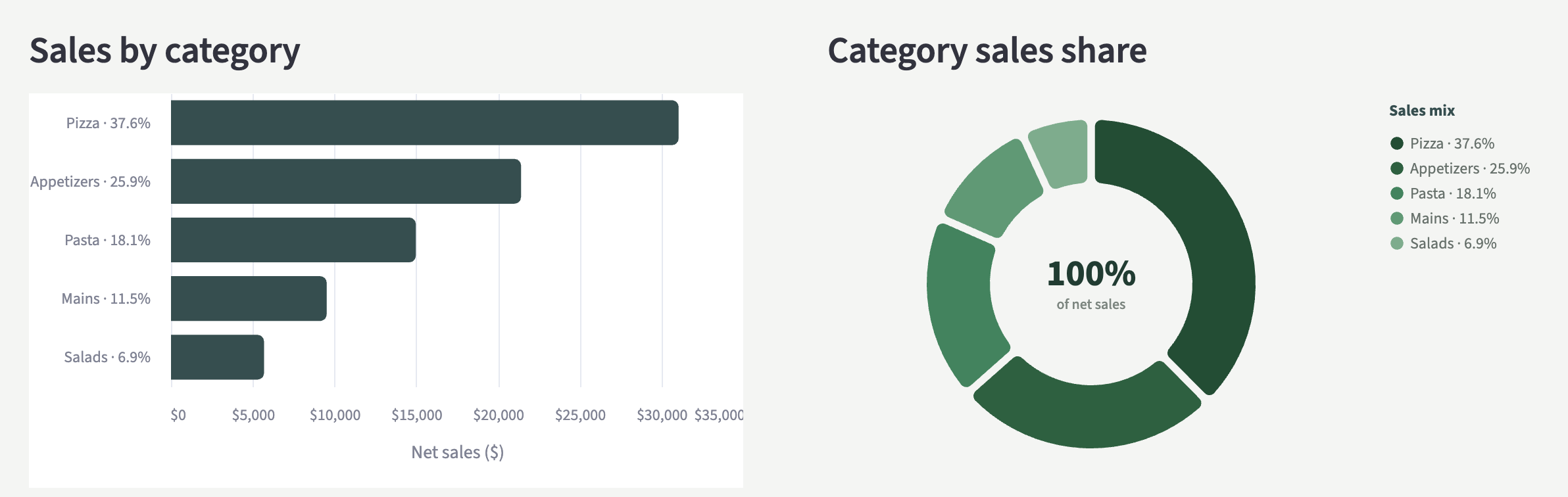Click the '$5,000' axis tick label
The width and height of the screenshot is (1568, 497).
[253, 415]
